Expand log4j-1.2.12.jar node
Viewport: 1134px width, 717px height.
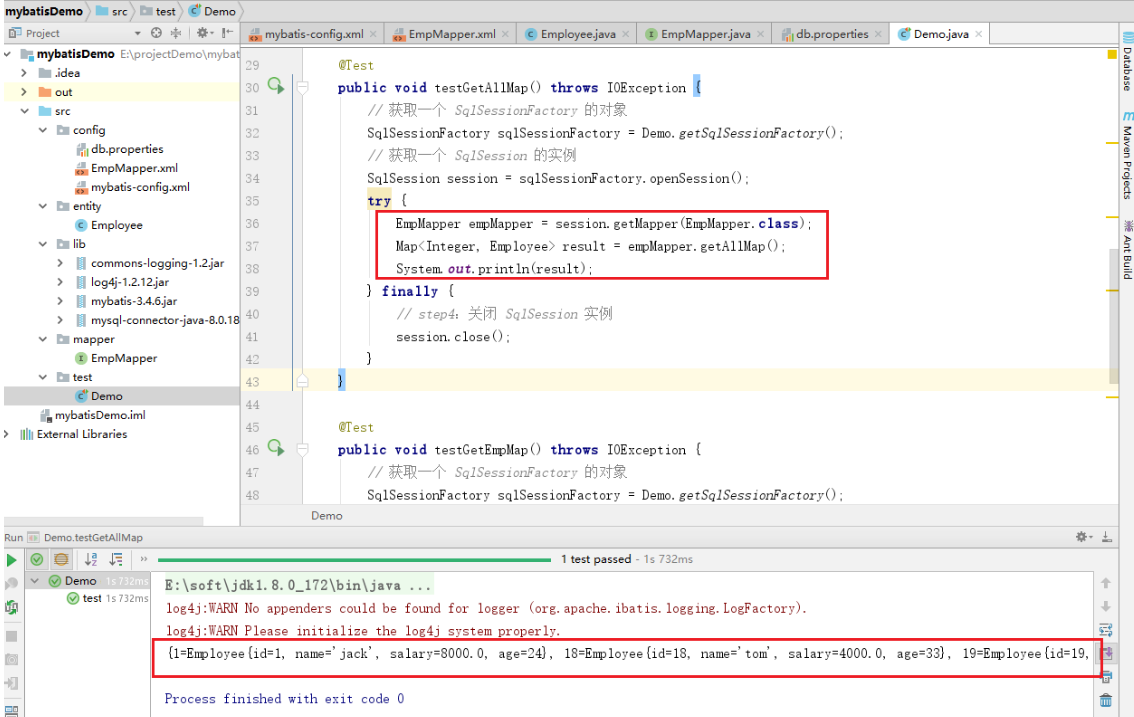(60, 282)
